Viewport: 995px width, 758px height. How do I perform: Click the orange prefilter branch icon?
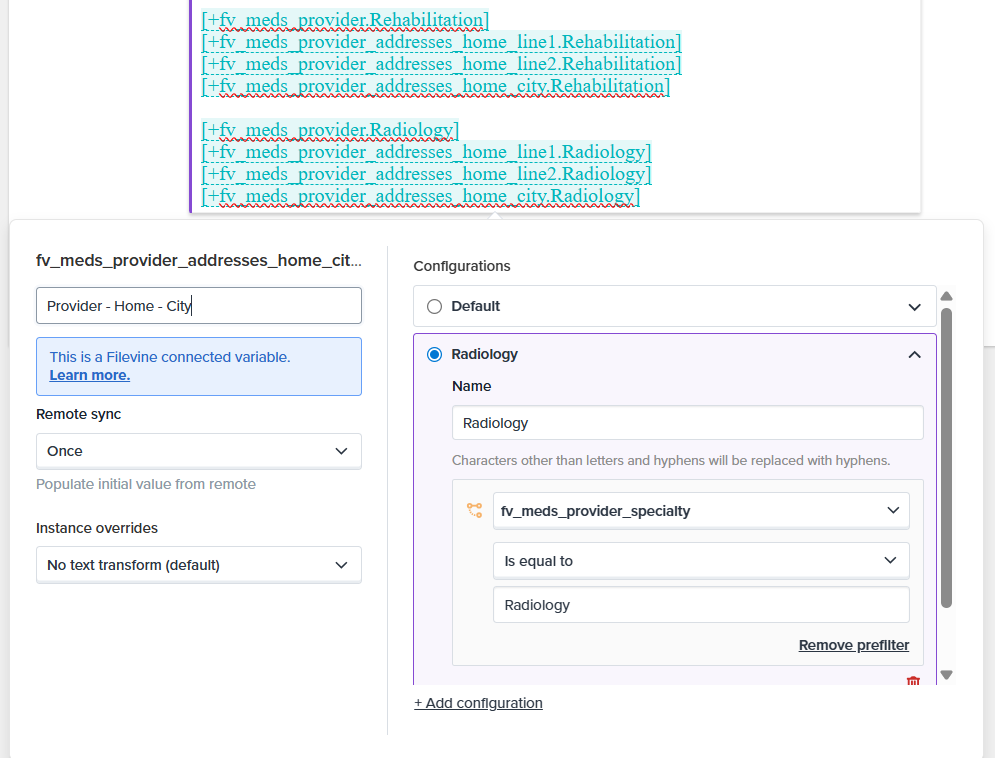(x=474, y=510)
